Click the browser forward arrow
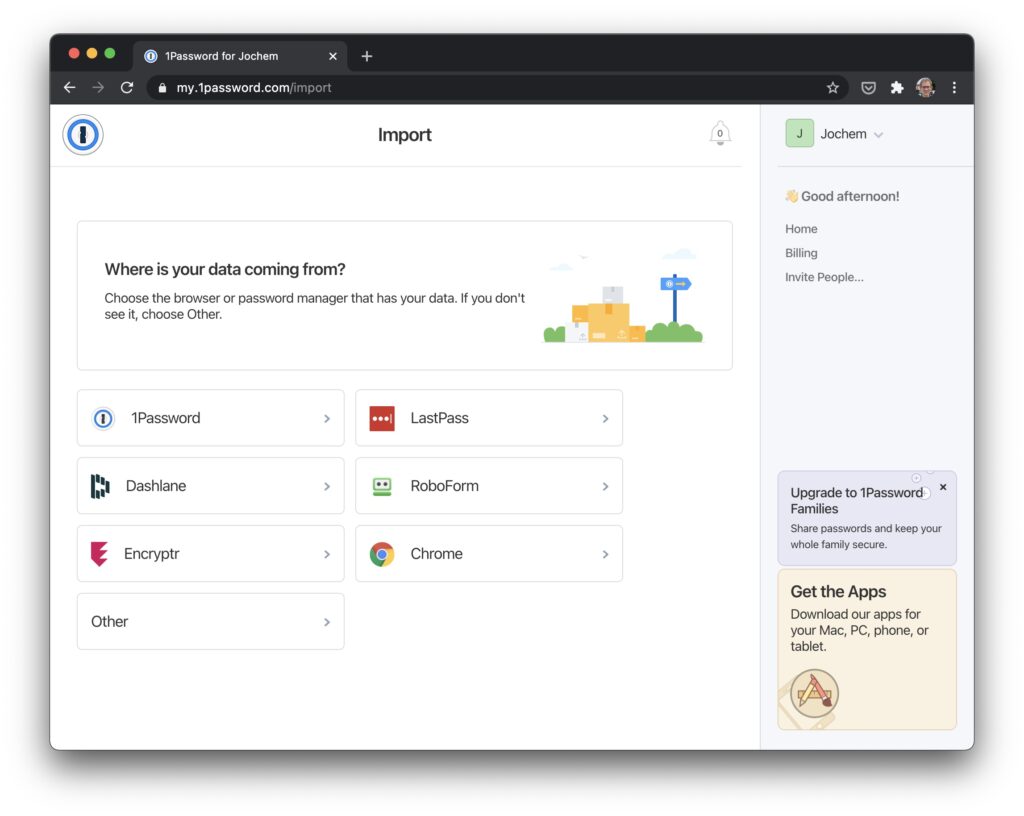The image size is (1024, 816). click(98, 87)
